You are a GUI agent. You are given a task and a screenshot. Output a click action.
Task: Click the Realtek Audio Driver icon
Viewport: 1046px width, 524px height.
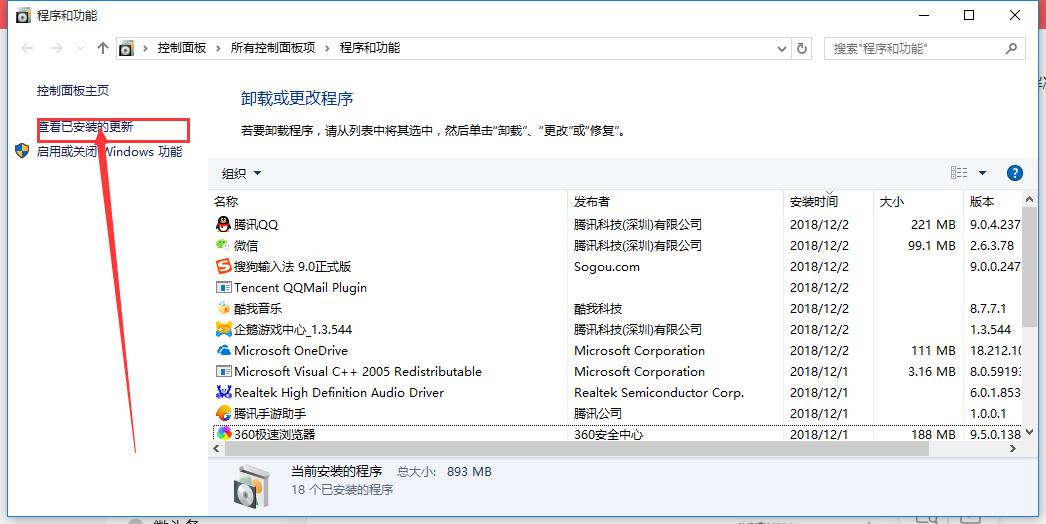pyautogui.click(x=223, y=392)
